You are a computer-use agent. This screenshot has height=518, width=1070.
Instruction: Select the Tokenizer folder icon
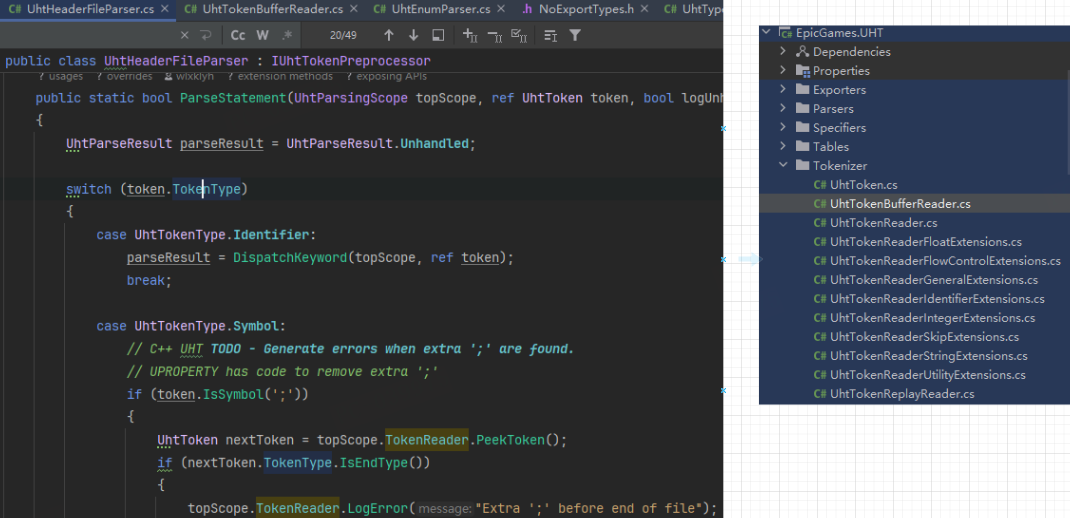pos(802,166)
